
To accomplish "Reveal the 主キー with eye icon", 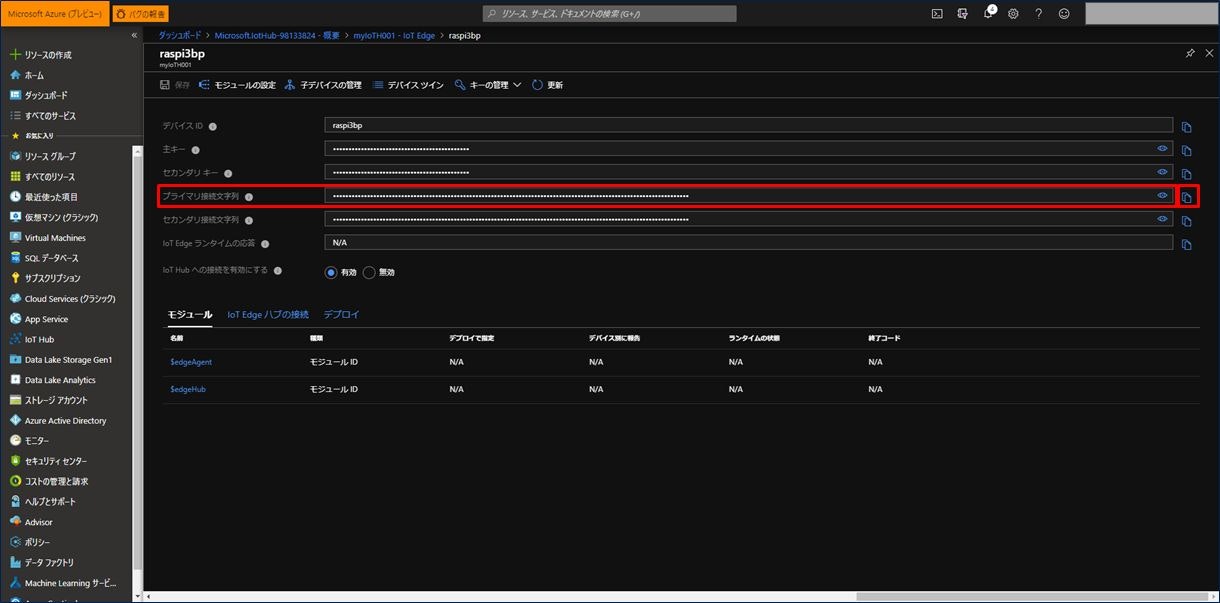I will click(1162, 148).
